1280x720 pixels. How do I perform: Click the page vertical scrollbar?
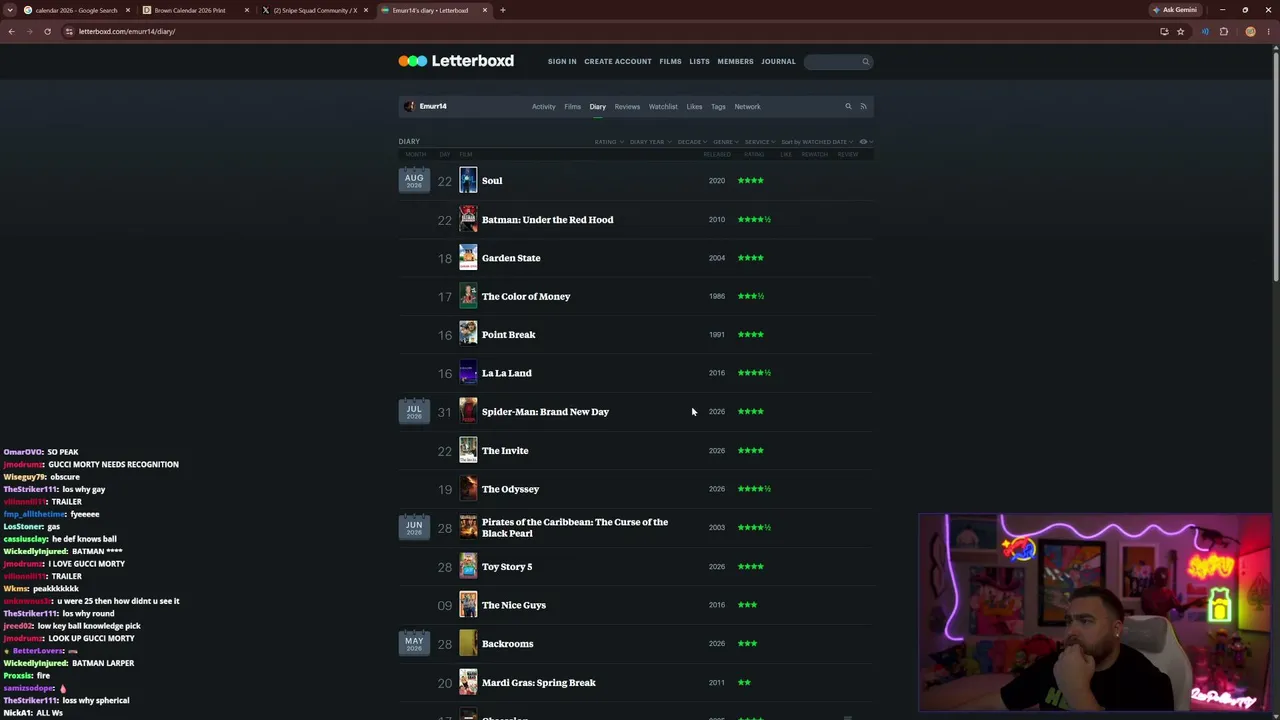pos(1276,165)
